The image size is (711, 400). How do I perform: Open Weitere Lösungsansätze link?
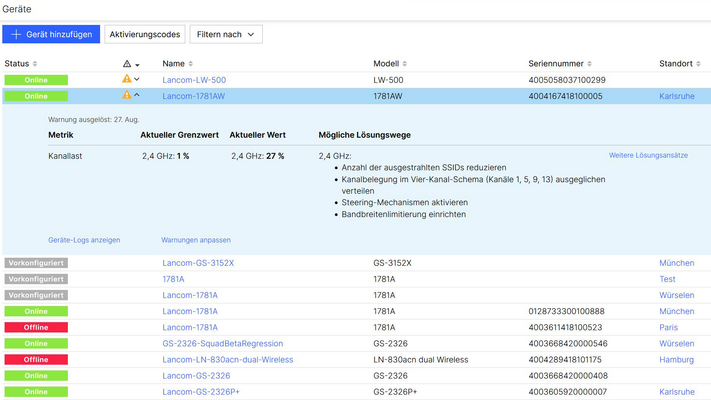(648, 156)
